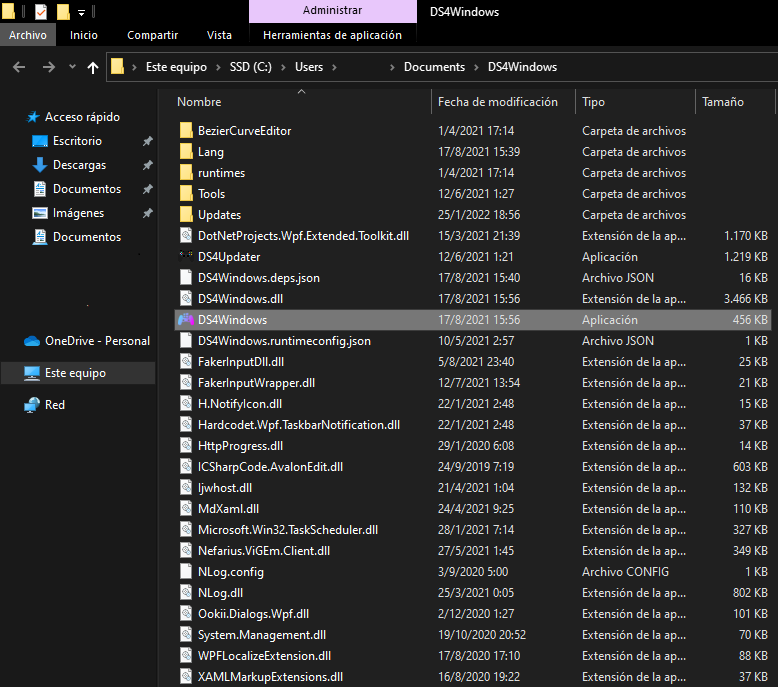Screen dimensions: 778x687
Task: Click the pin icon next to Descargas
Action: [147, 165]
